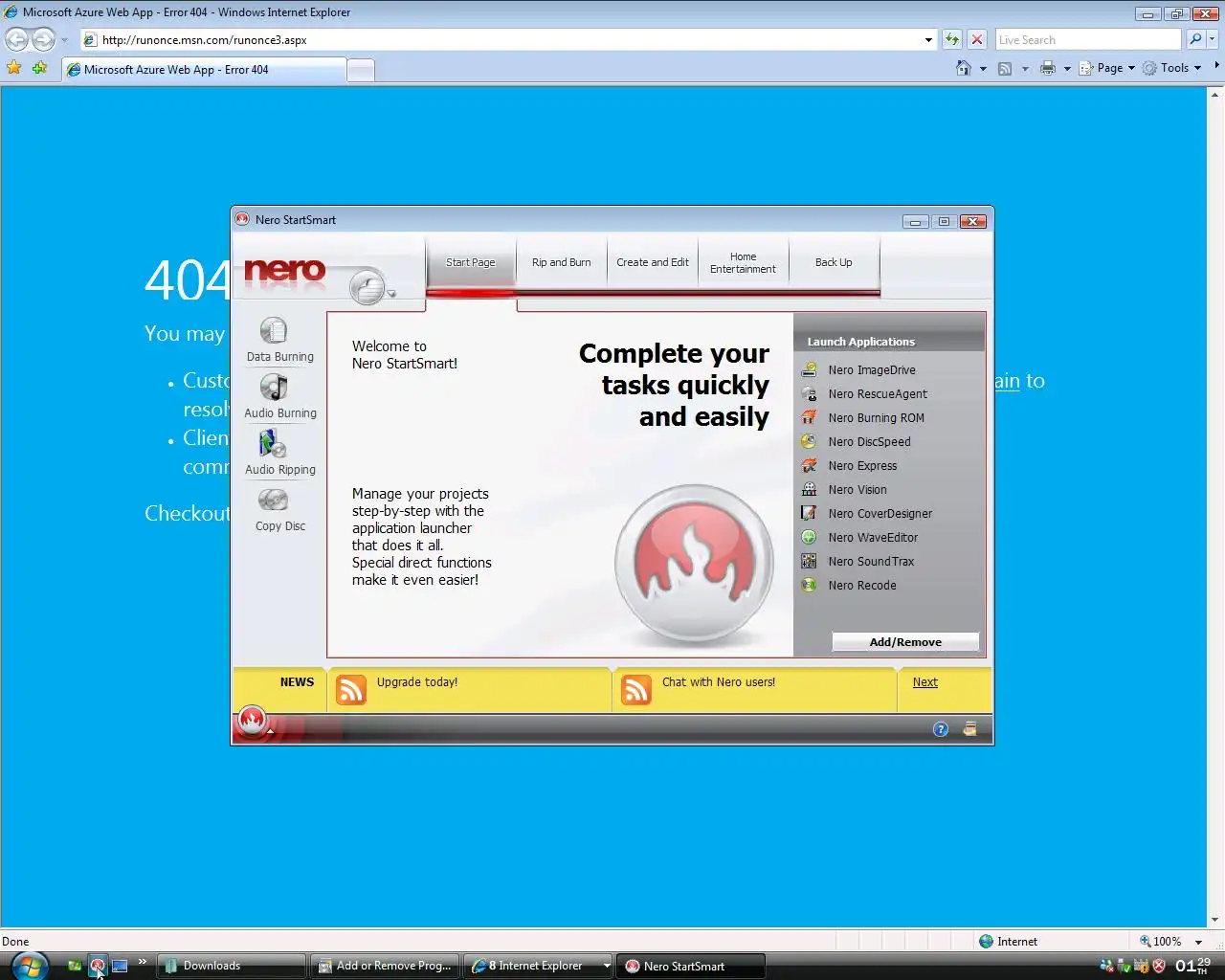Click the Live Search magnifier button
1225x980 pixels.
click(x=1195, y=39)
